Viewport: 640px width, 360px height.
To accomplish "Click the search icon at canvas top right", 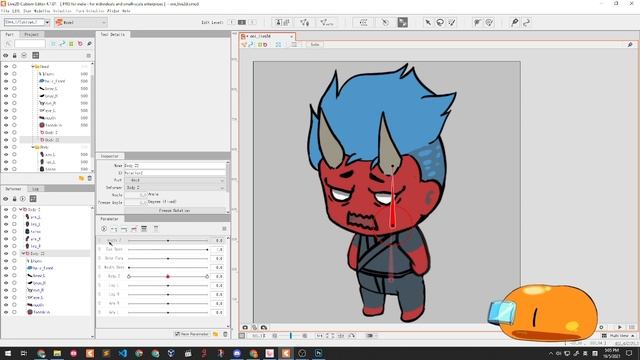I will [x=630, y=44].
